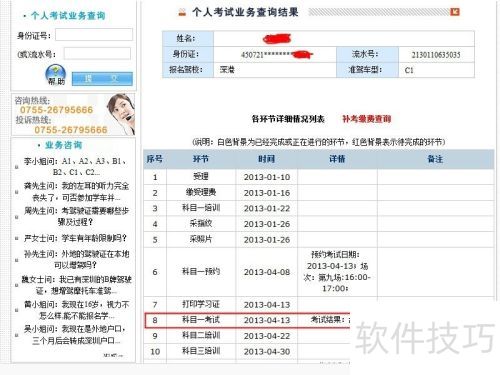The width and height of the screenshot is (500, 375).
Task: Submit the query with 提交 button
Action: pos(102,79)
